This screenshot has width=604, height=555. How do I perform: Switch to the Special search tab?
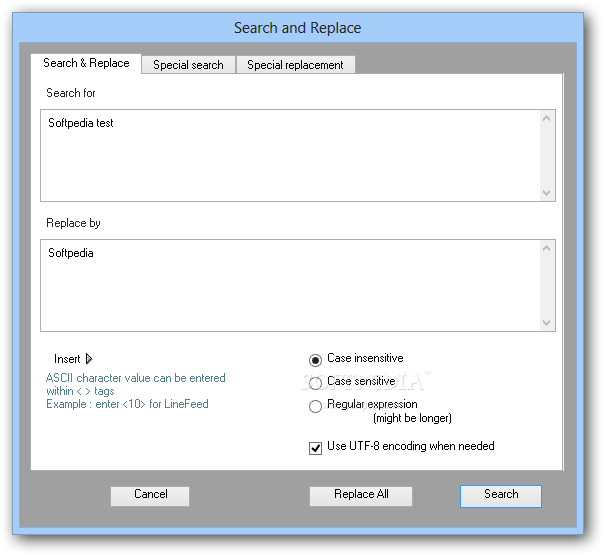pos(188,65)
